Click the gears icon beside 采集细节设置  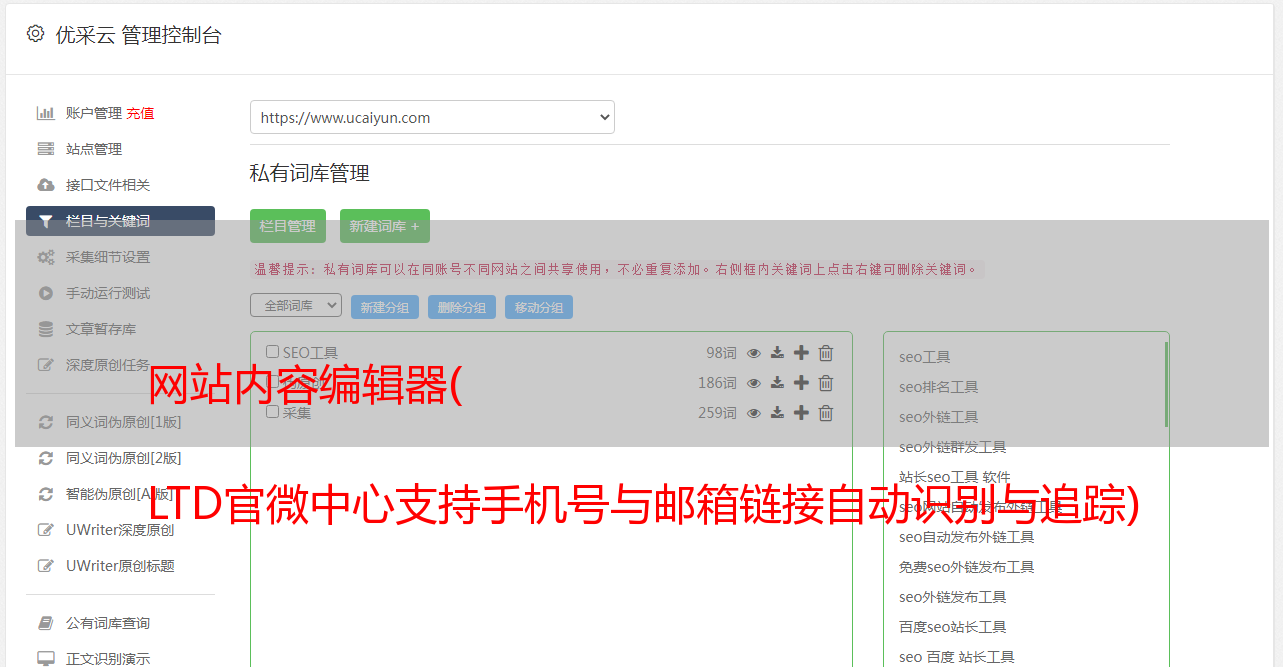46,257
